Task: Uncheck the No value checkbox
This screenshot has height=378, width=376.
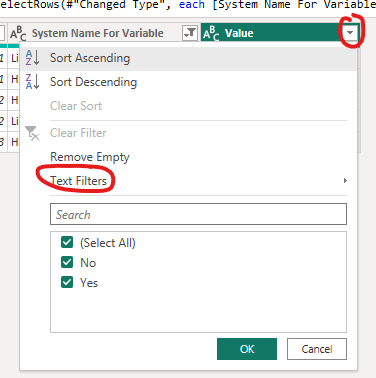Action: point(67,262)
